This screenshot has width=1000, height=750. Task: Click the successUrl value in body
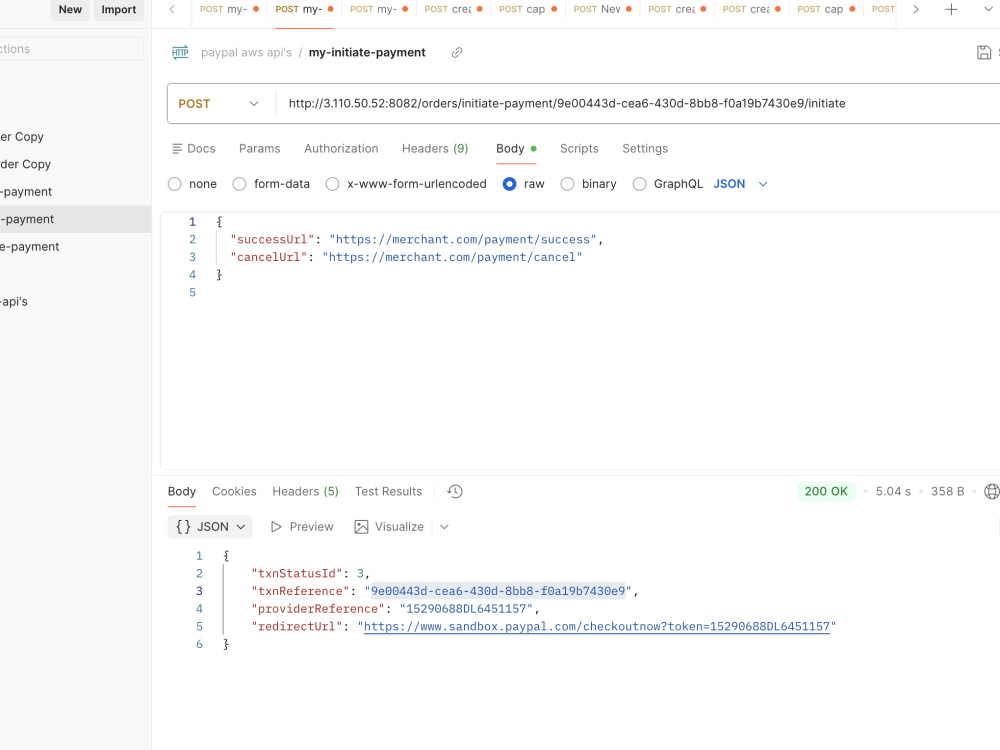coord(463,240)
